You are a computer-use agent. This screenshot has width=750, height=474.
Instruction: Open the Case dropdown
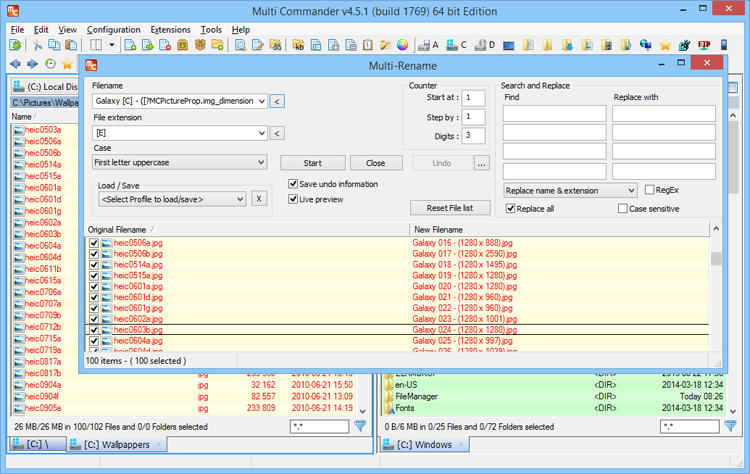pyautogui.click(x=179, y=162)
